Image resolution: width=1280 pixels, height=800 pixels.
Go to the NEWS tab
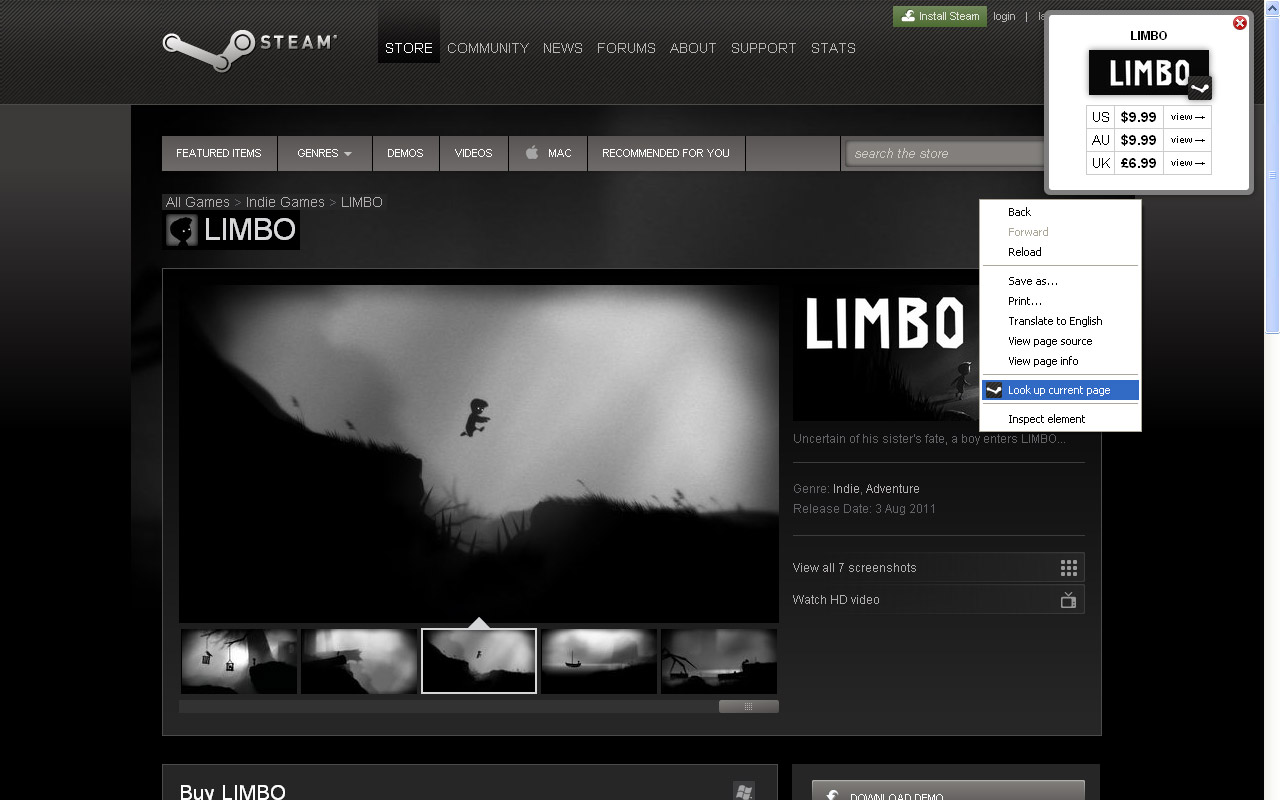click(563, 48)
